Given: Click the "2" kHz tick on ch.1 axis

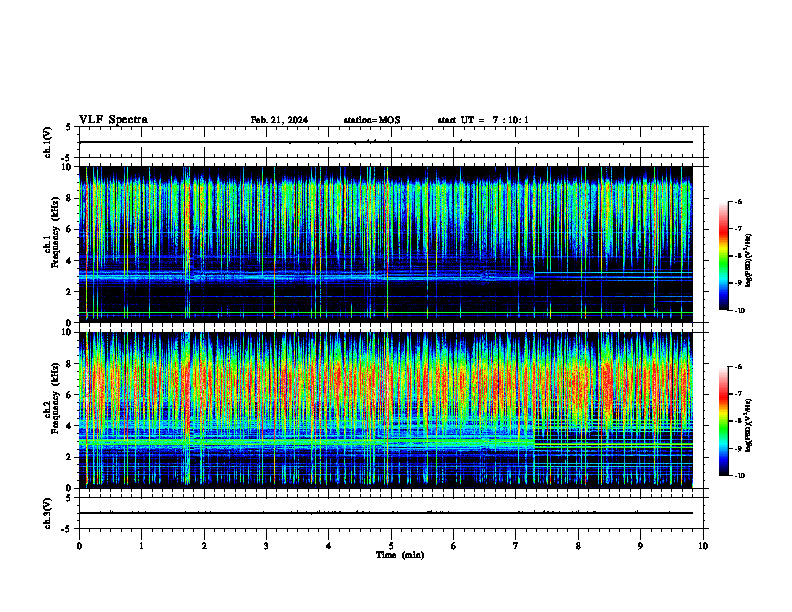Looking at the screenshot, I should tap(70, 291).
